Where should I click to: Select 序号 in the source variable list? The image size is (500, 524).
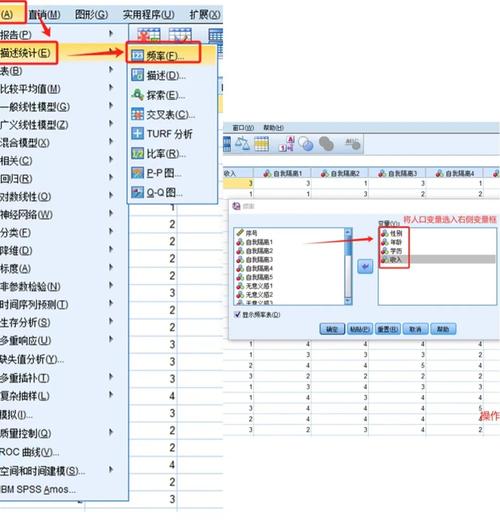247,233
